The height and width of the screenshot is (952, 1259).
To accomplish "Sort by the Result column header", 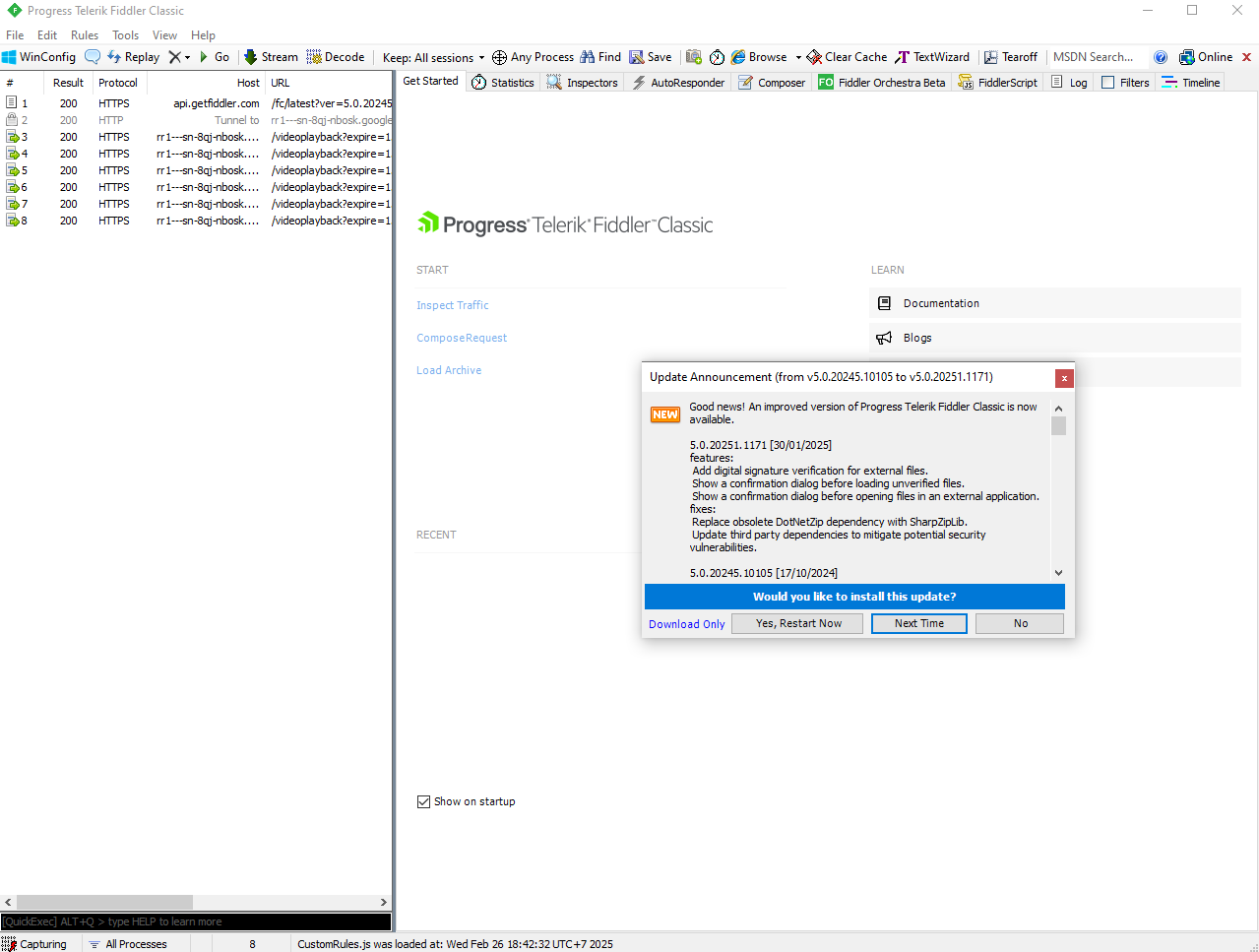I will [x=68, y=83].
